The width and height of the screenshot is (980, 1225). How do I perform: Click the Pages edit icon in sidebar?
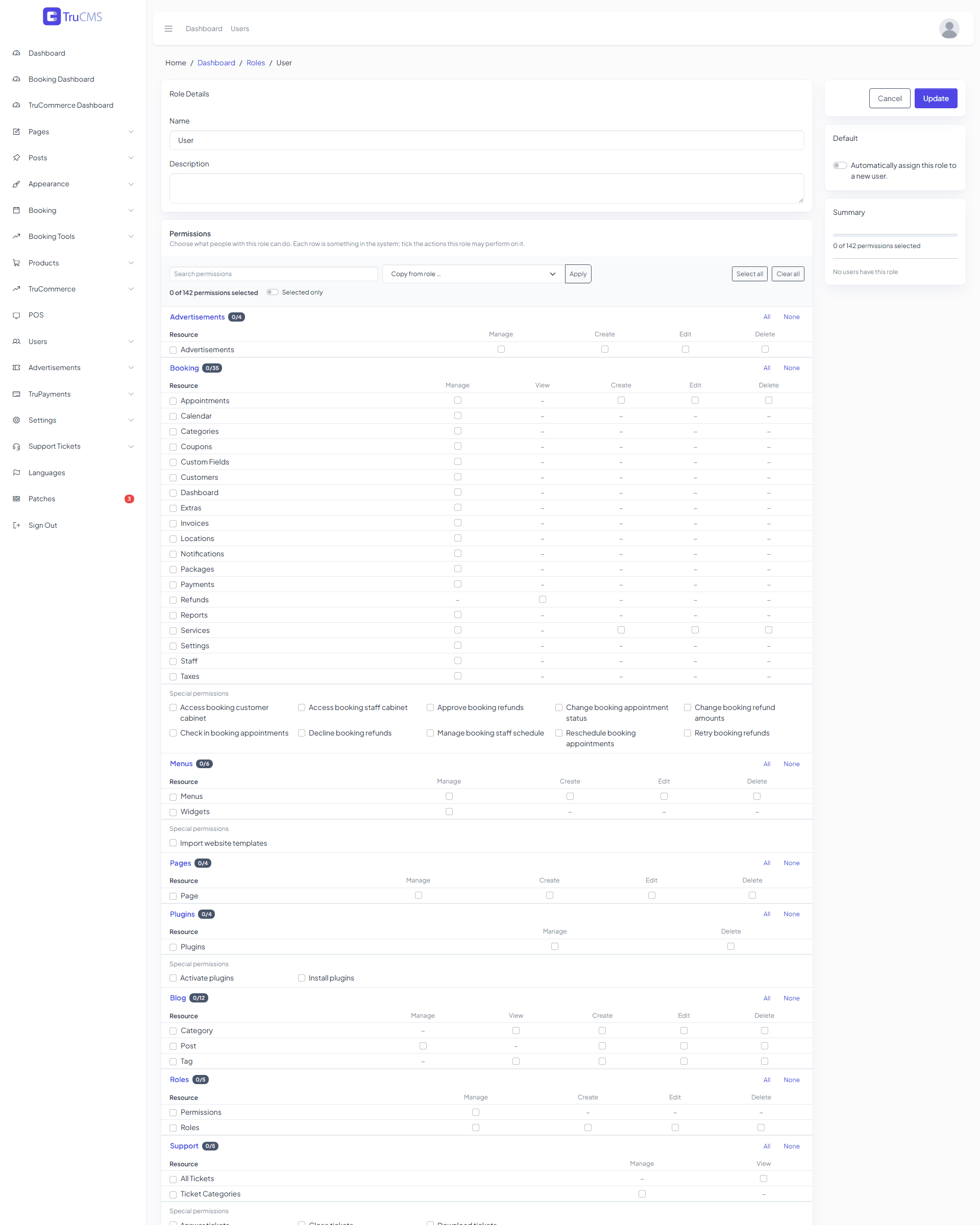[16, 132]
